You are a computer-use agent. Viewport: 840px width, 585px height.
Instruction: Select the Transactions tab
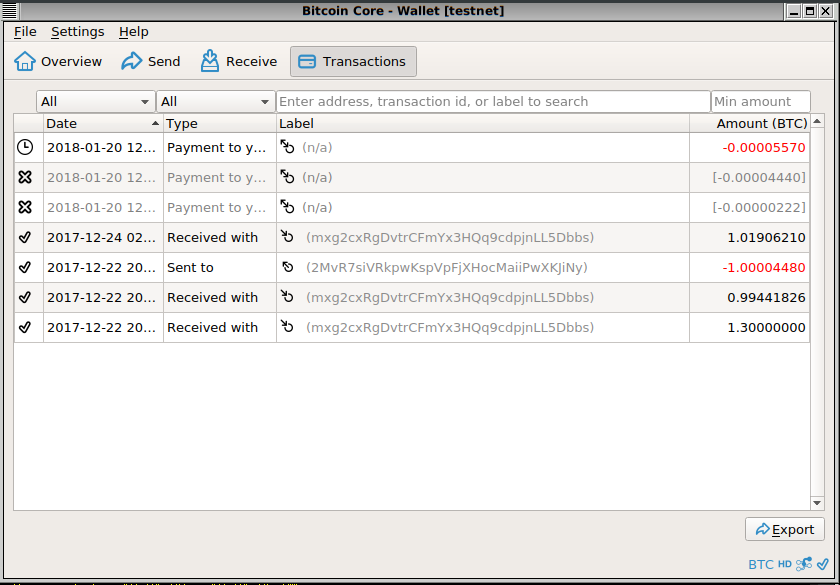pos(353,62)
